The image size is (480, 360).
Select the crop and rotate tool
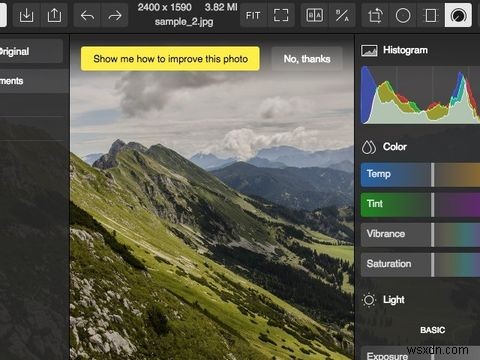click(x=375, y=15)
